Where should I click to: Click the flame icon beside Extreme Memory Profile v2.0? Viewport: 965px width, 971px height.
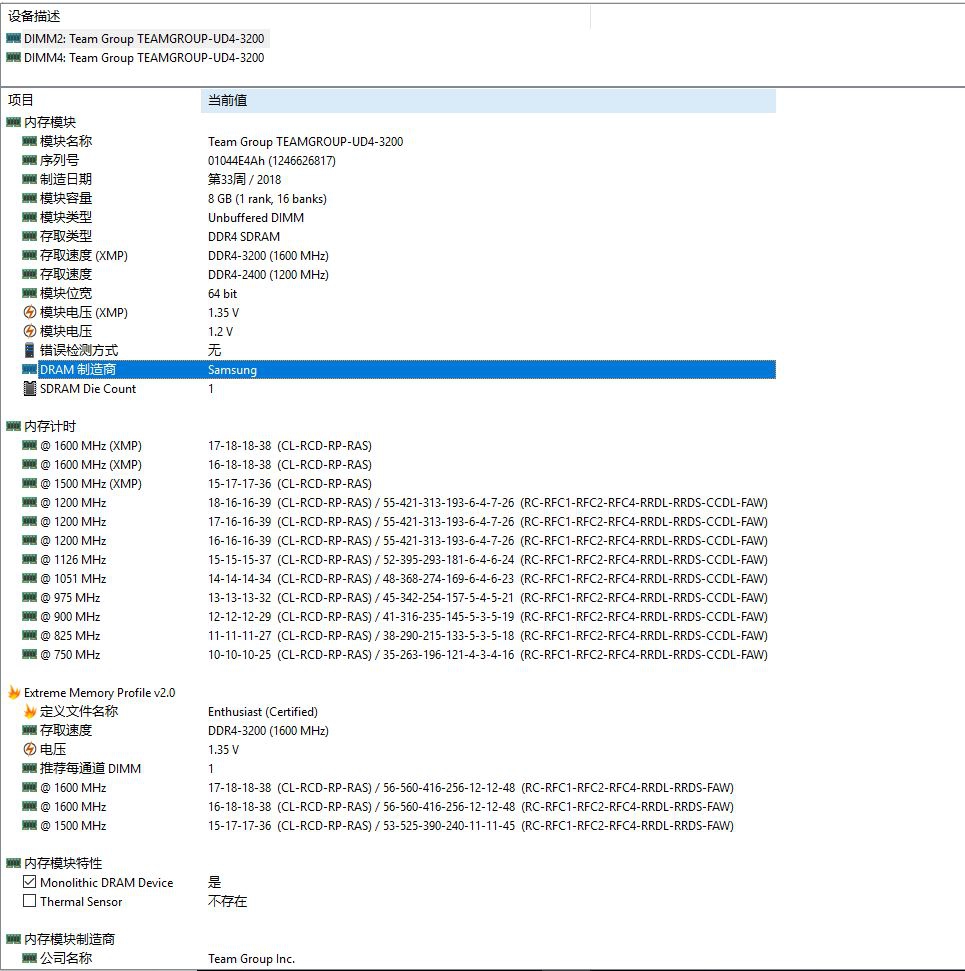(x=14, y=692)
